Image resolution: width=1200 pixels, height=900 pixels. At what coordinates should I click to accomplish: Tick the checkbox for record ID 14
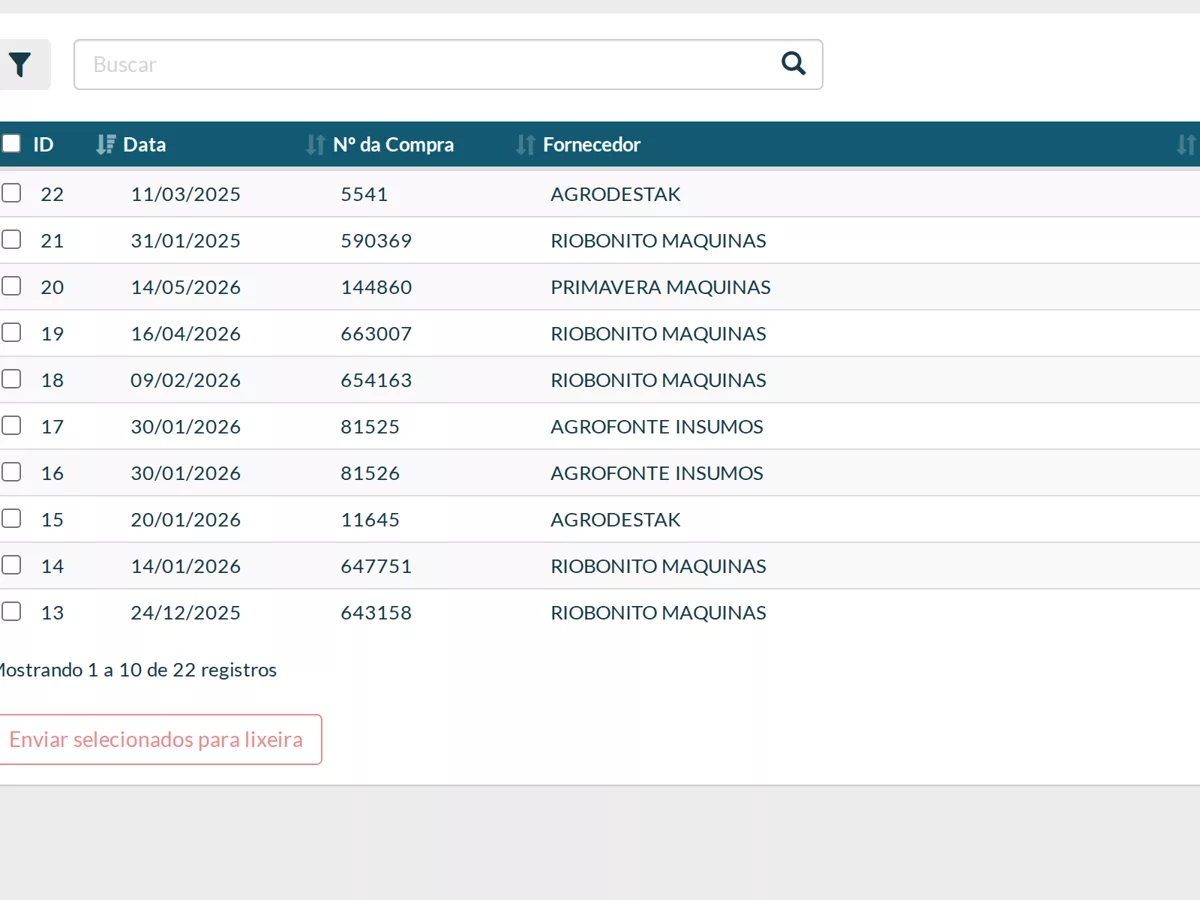[x=11, y=565]
